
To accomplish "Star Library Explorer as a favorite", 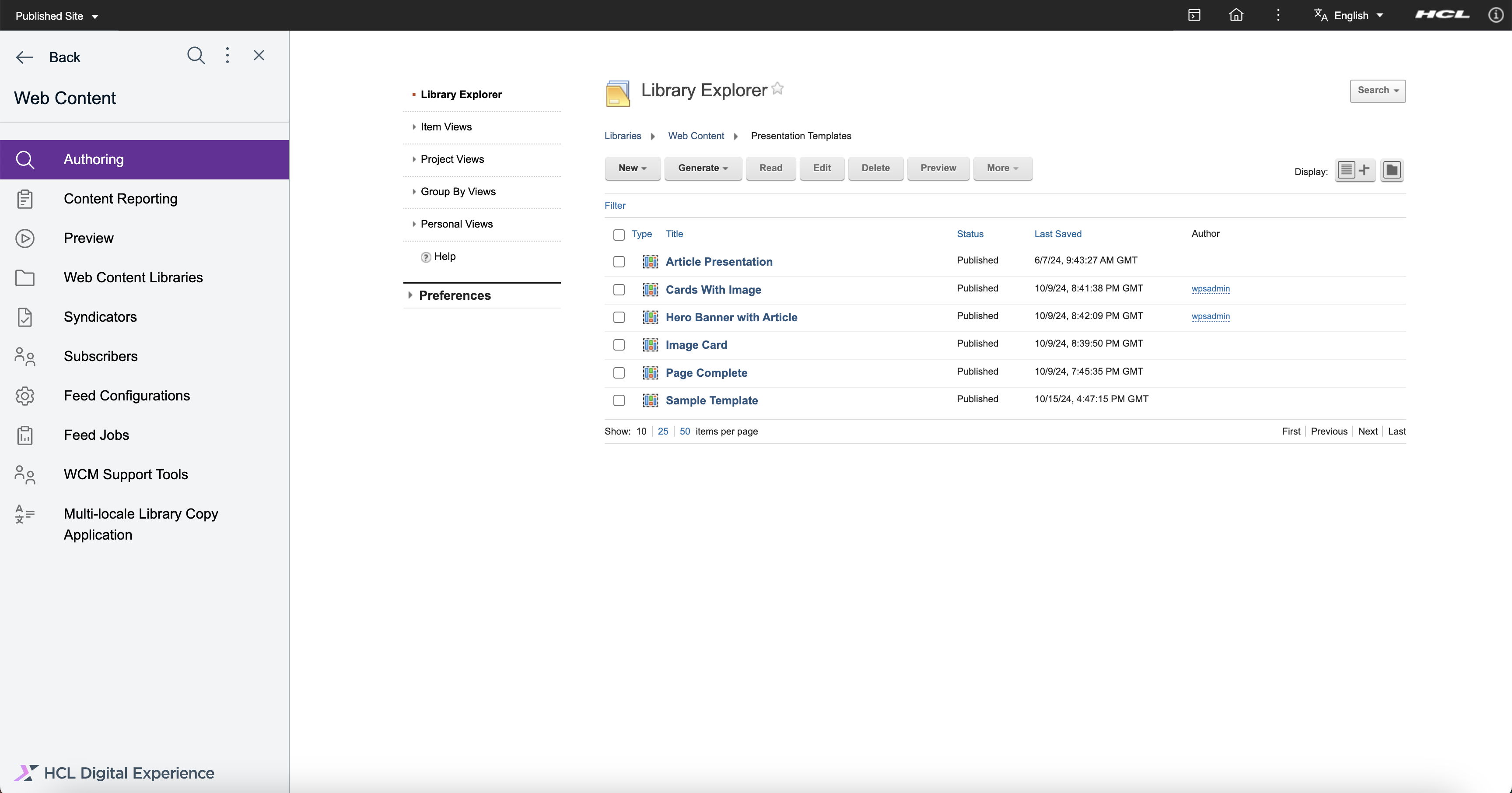I will click(778, 89).
